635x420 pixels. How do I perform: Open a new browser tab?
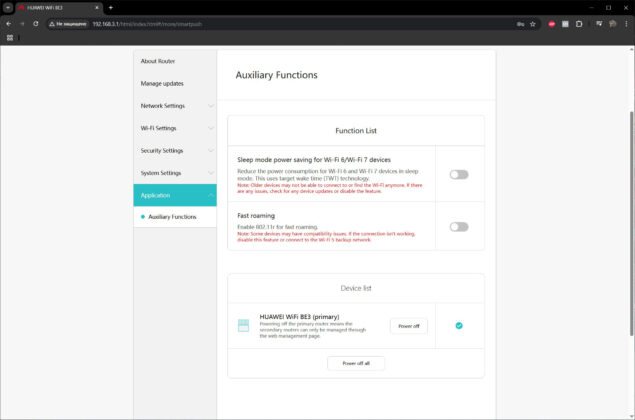tap(111, 8)
